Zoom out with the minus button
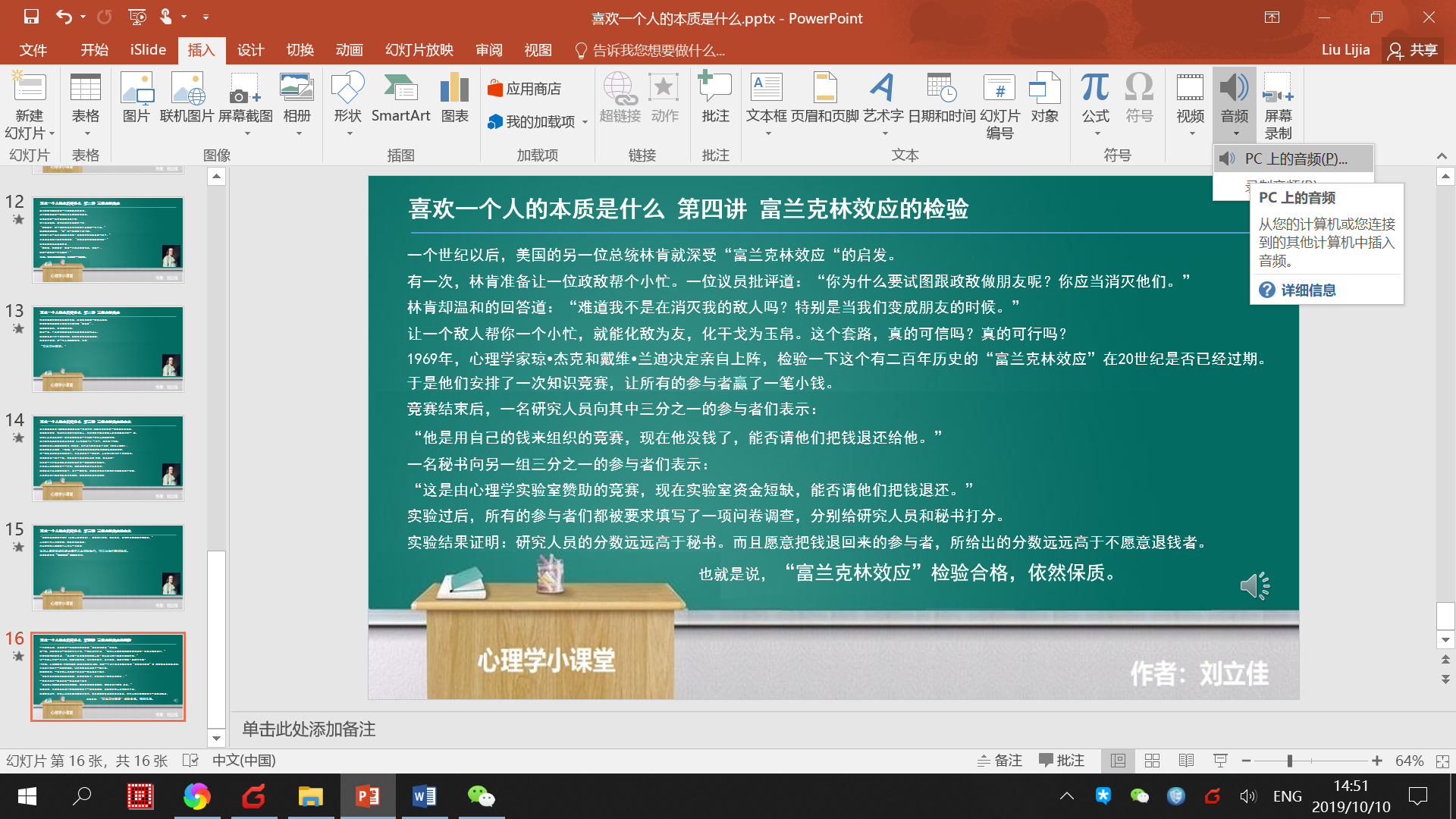The image size is (1456, 819). pos(1246,761)
